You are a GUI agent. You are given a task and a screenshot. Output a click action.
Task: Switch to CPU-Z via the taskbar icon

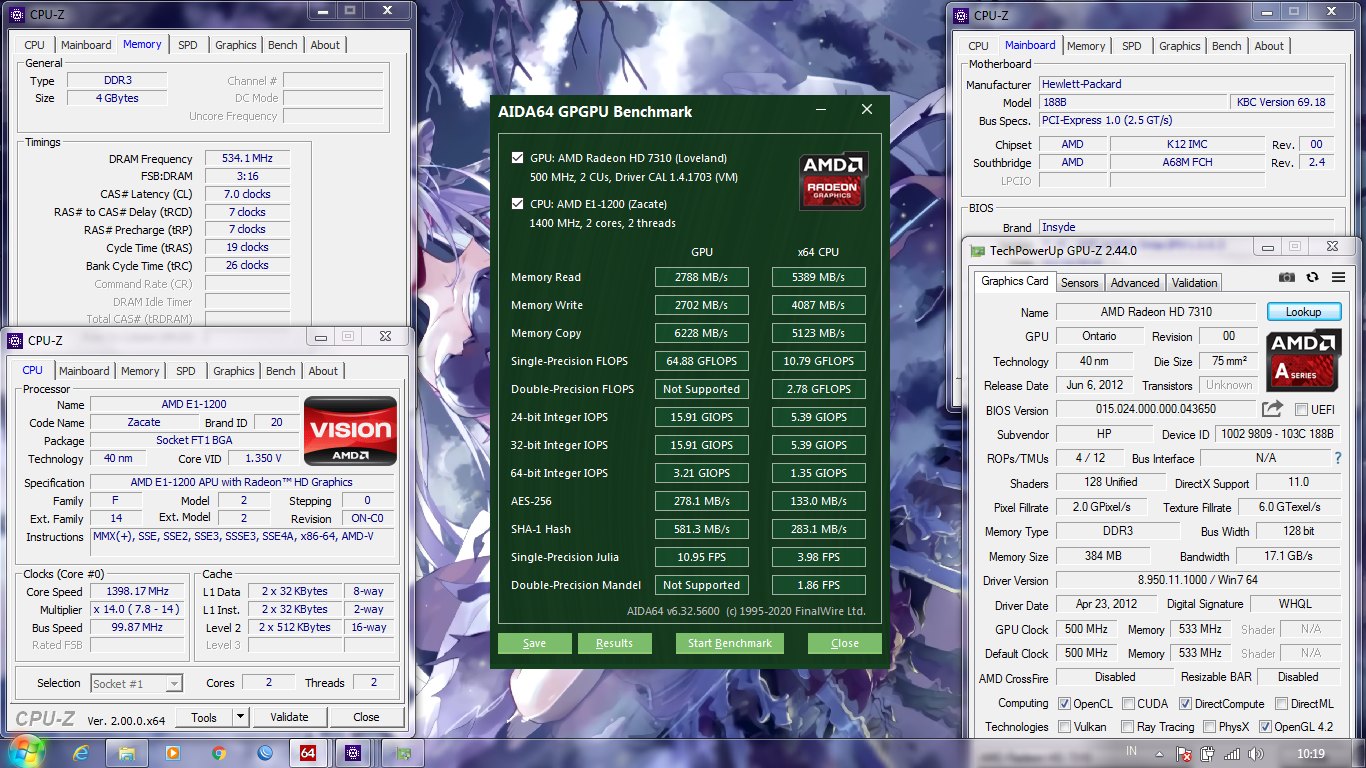click(x=353, y=752)
